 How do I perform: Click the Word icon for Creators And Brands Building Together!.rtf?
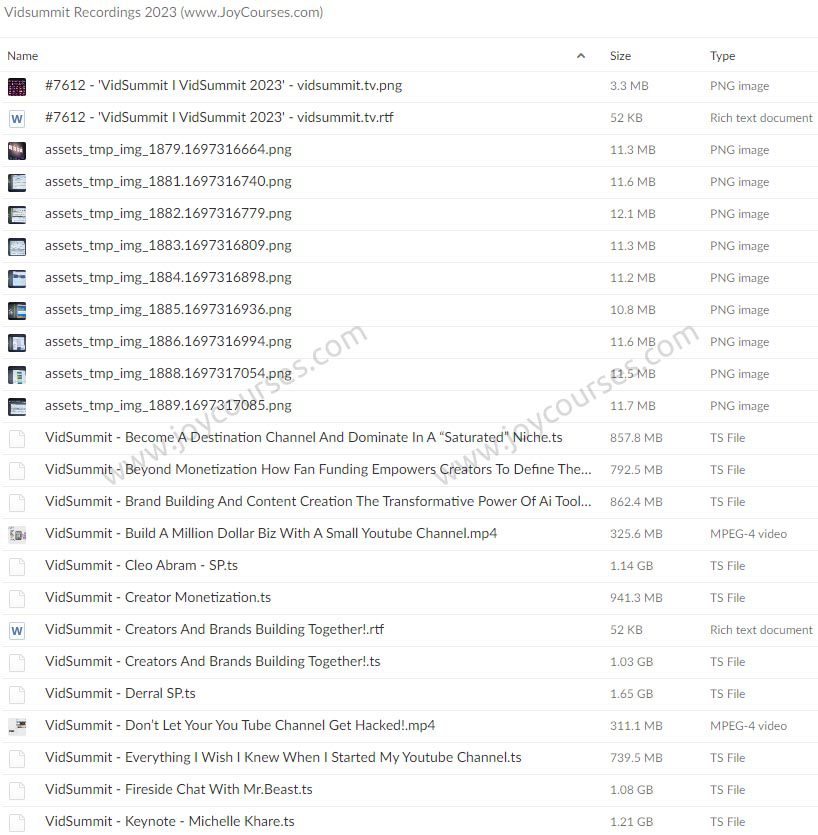[x=17, y=630]
